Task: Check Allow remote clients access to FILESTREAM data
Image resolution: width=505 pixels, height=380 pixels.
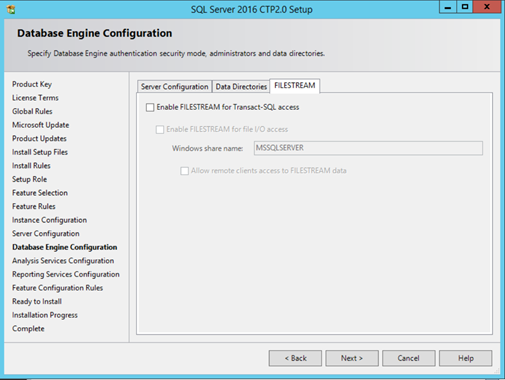Action: click(x=184, y=171)
